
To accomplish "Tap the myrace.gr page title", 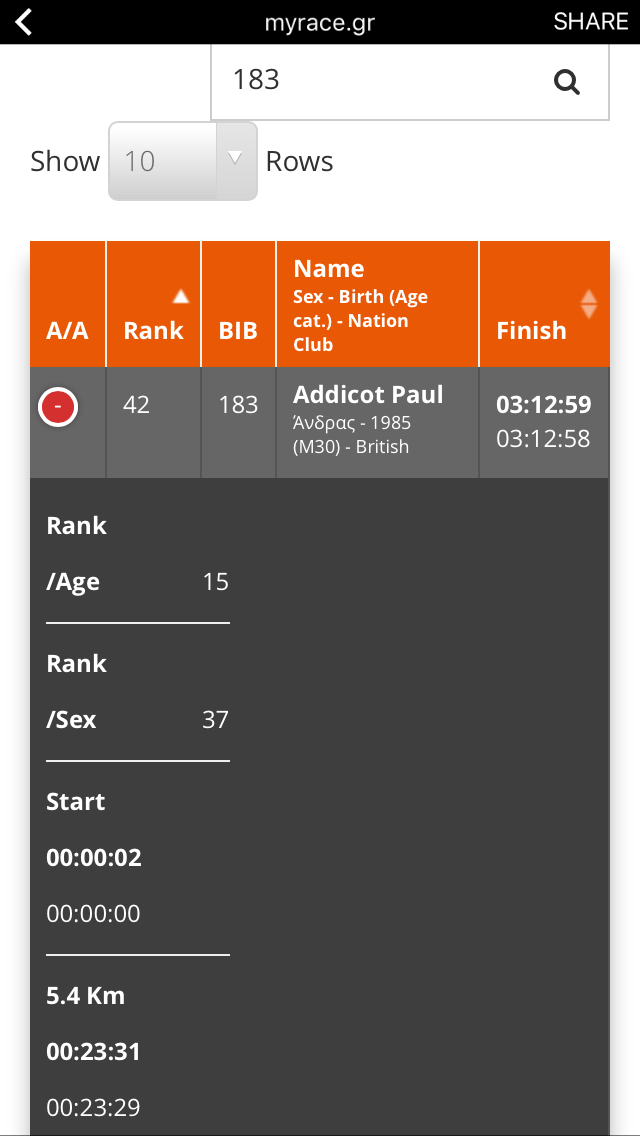I will (319, 22).
